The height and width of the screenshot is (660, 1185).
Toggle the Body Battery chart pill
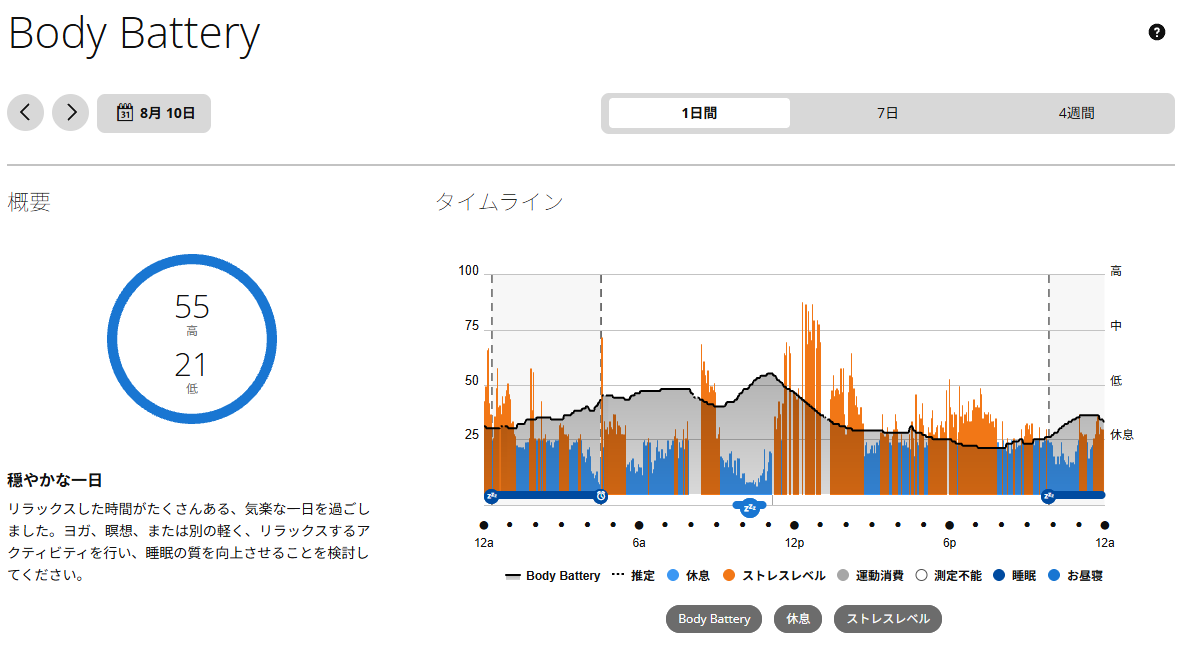[x=713, y=618]
